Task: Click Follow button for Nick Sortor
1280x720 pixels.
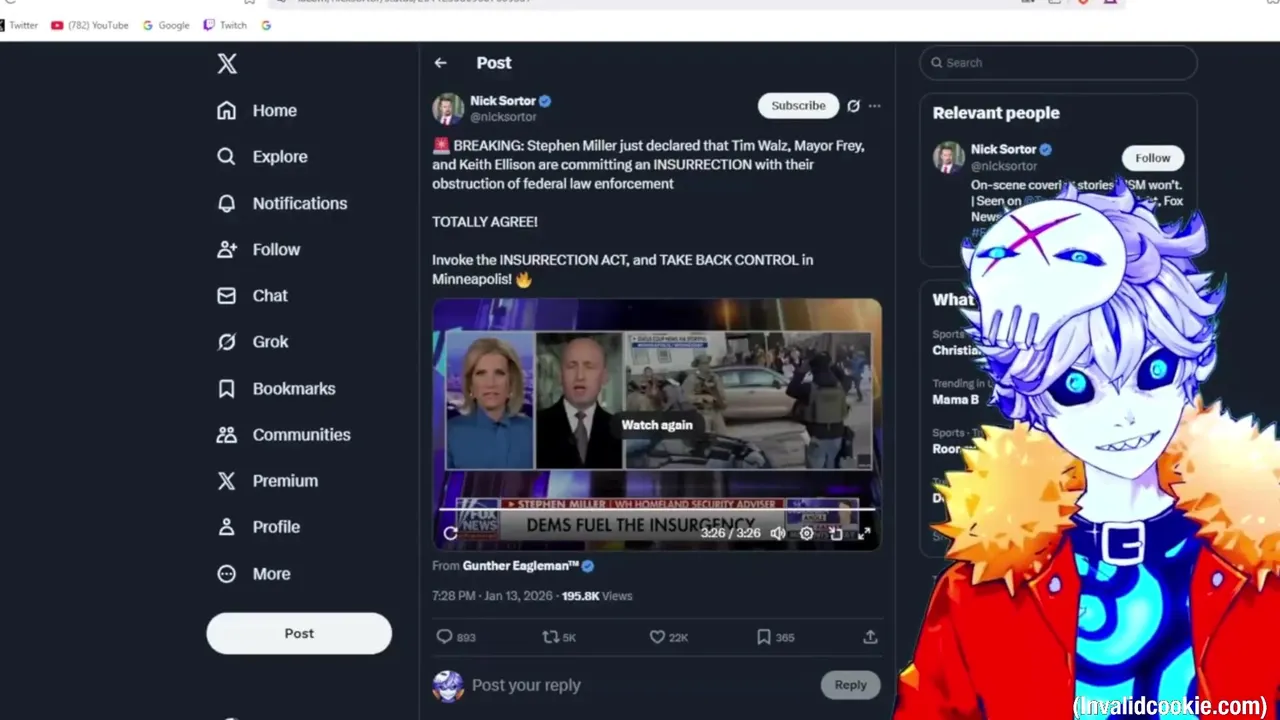Action: 1152,158
